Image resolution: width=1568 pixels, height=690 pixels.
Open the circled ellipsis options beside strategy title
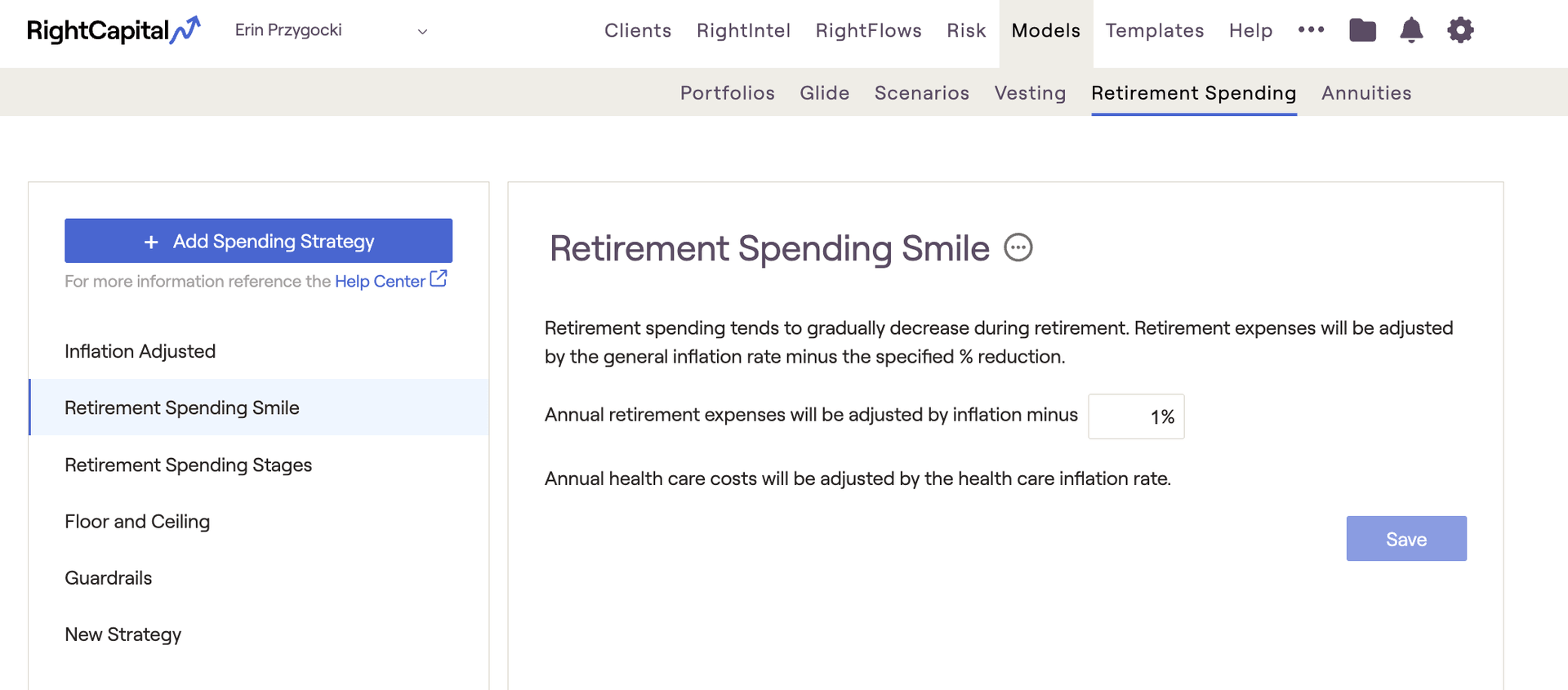1018,247
